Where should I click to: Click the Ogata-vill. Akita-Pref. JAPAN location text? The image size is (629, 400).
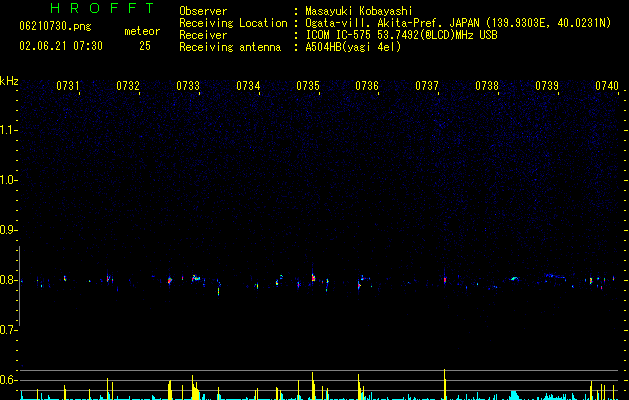(x=458, y=23)
